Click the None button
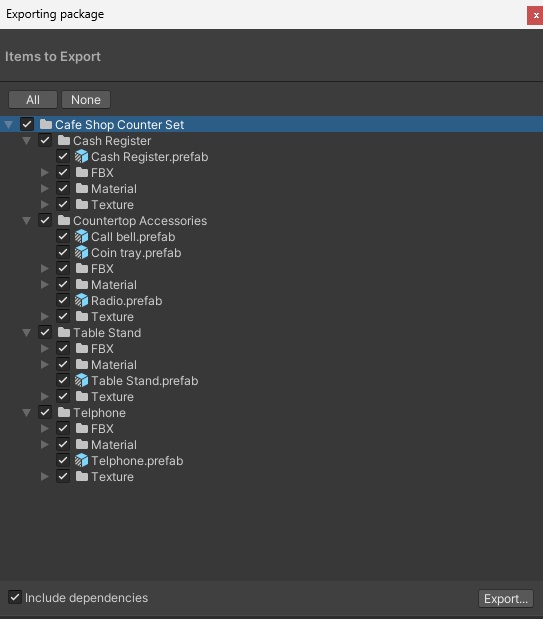Image resolution: width=543 pixels, height=619 pixels. [x=86, y=99]
